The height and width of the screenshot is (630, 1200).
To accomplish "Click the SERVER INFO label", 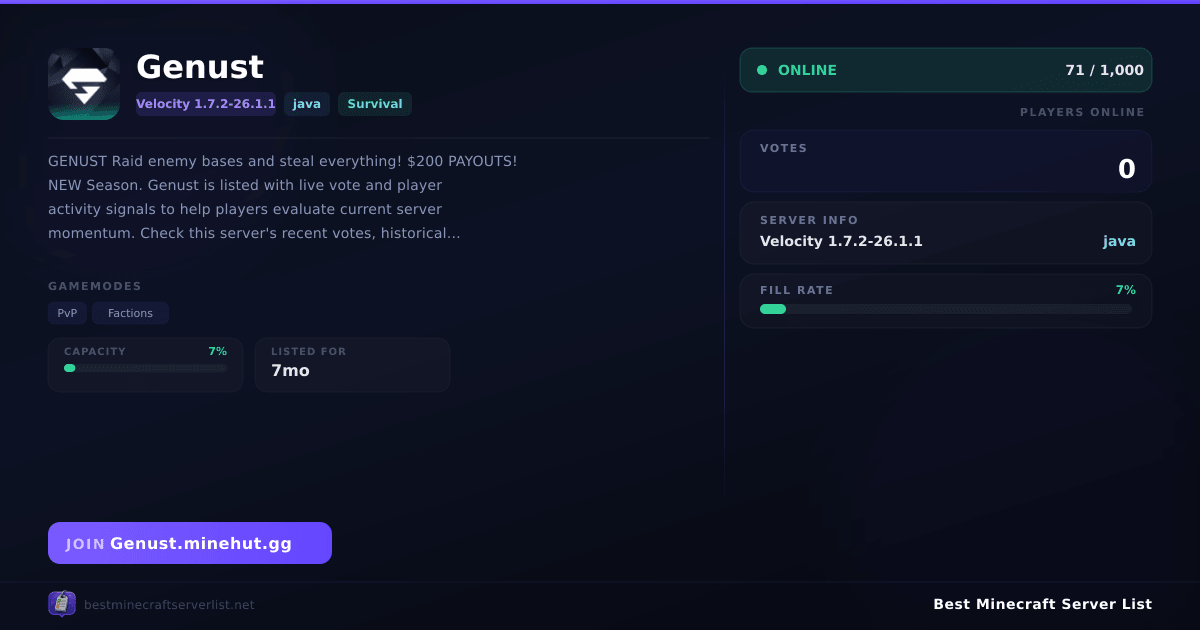I will (x=809, y=220).
